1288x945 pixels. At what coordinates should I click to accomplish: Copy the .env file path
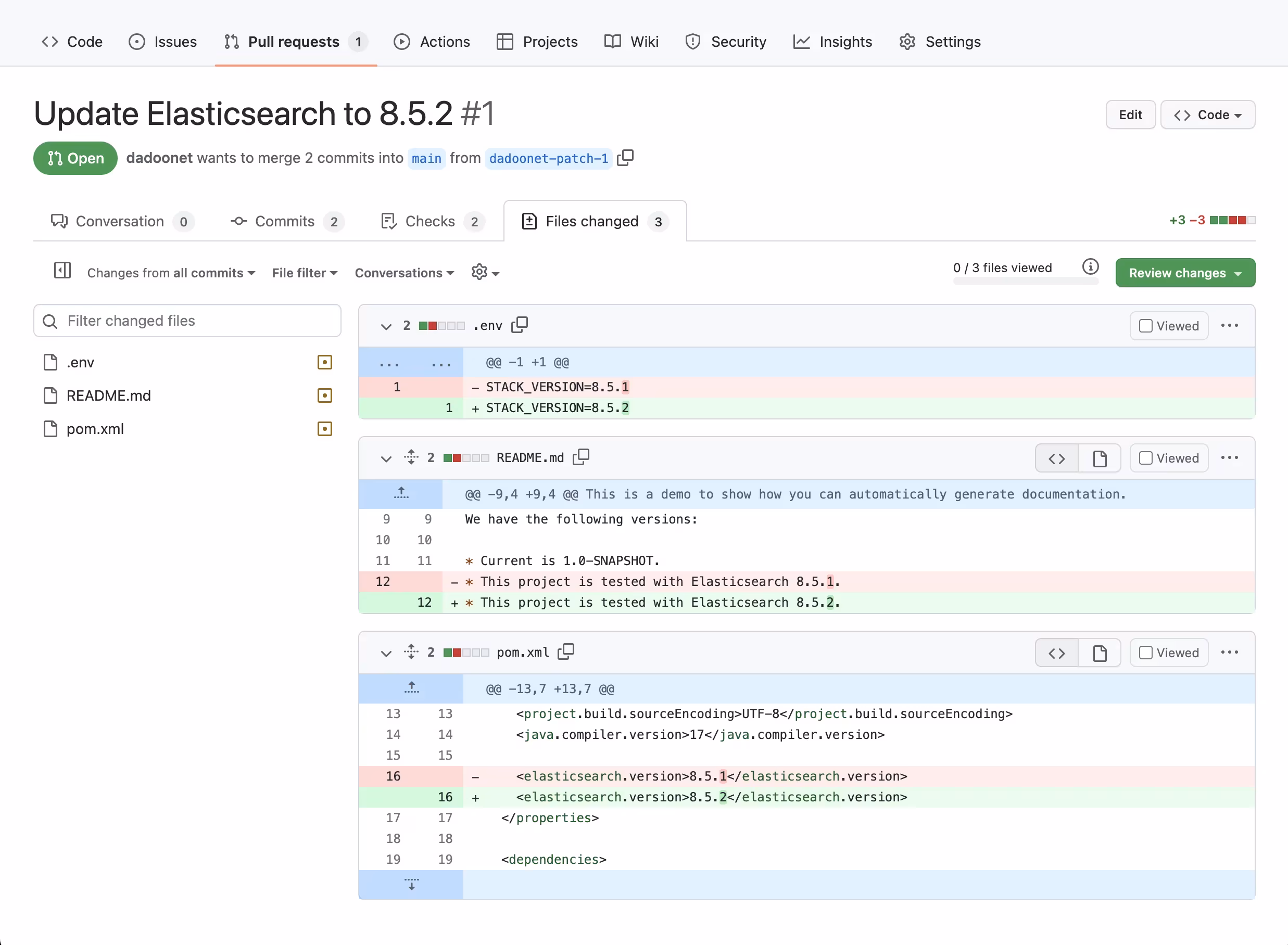pyautogui.click(x=520, y=325)
